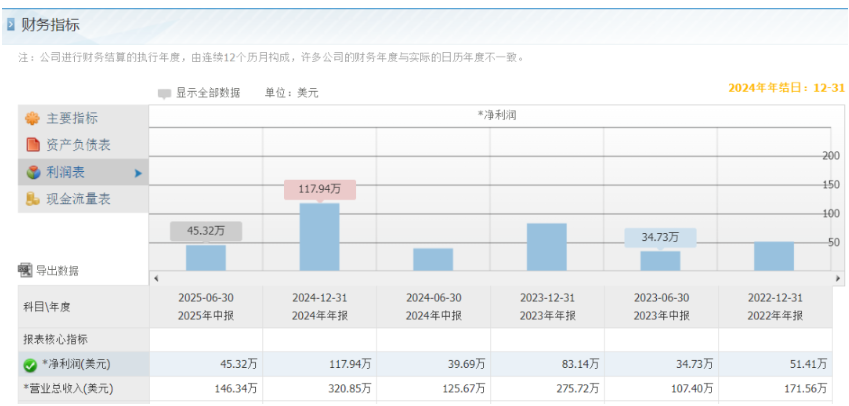Open the 资产负债表 tab
This screenshot has height=406, width=849.
tap(83, 145)
